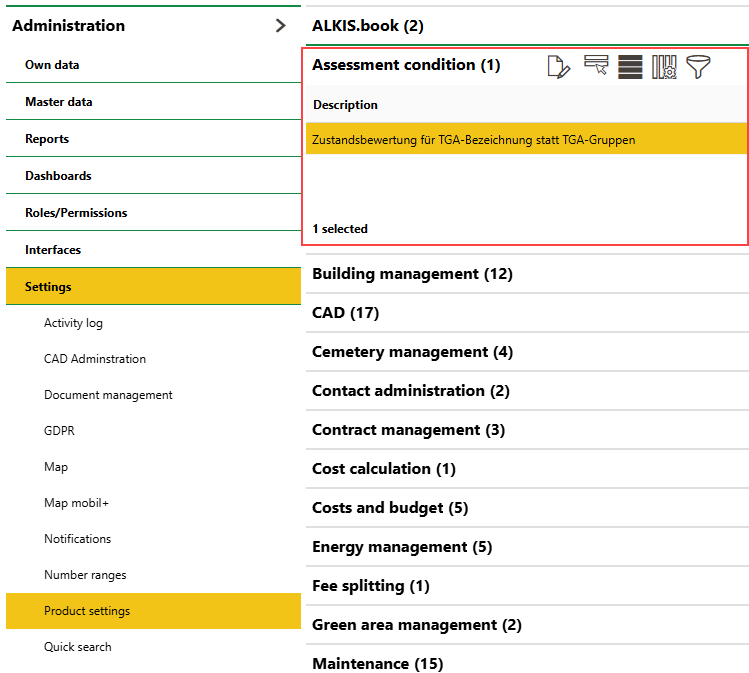
Task: Open Quick search settings
Action: click(78, 647)
